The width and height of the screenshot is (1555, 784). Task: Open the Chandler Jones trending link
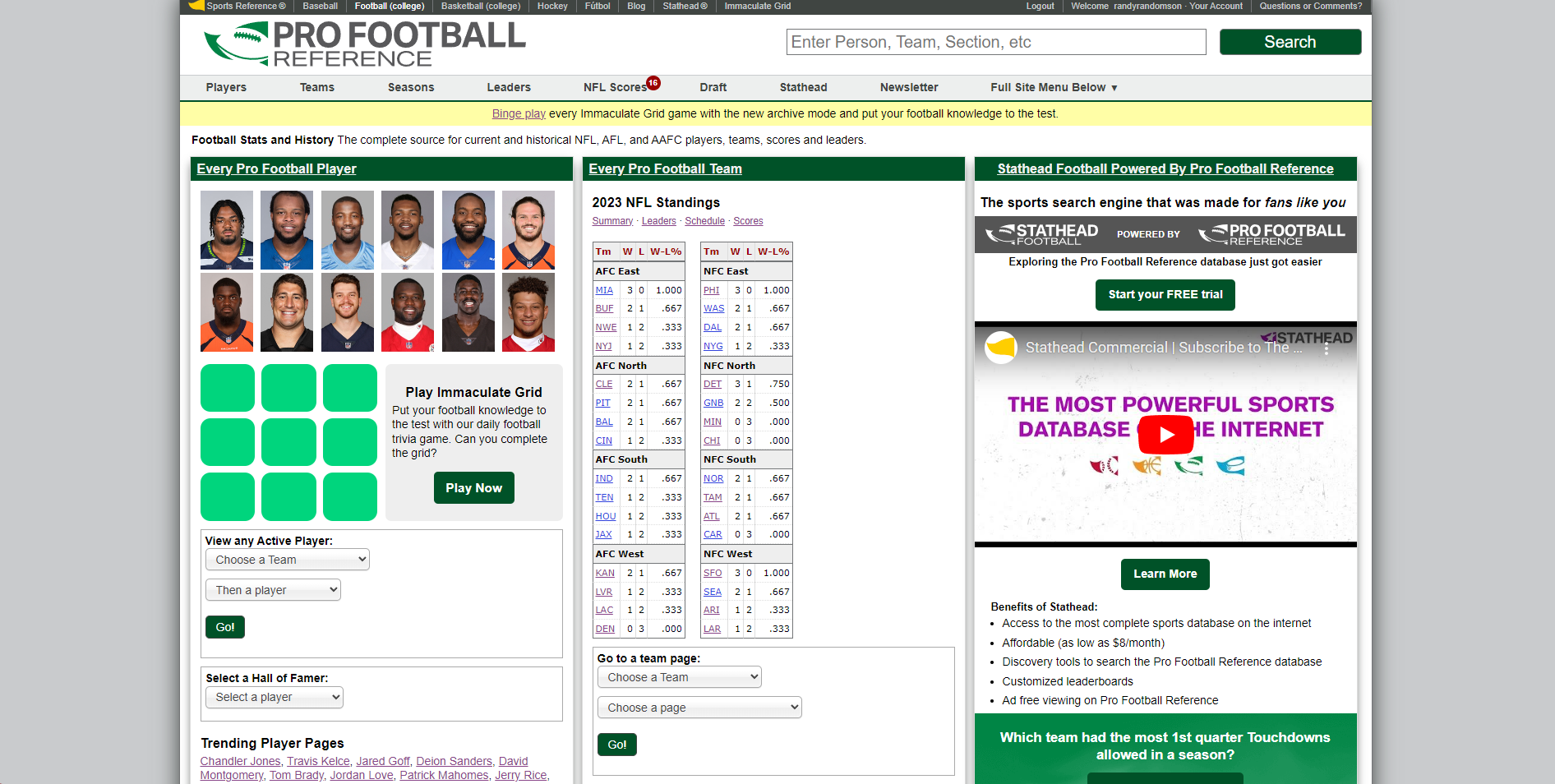[240, 761]
